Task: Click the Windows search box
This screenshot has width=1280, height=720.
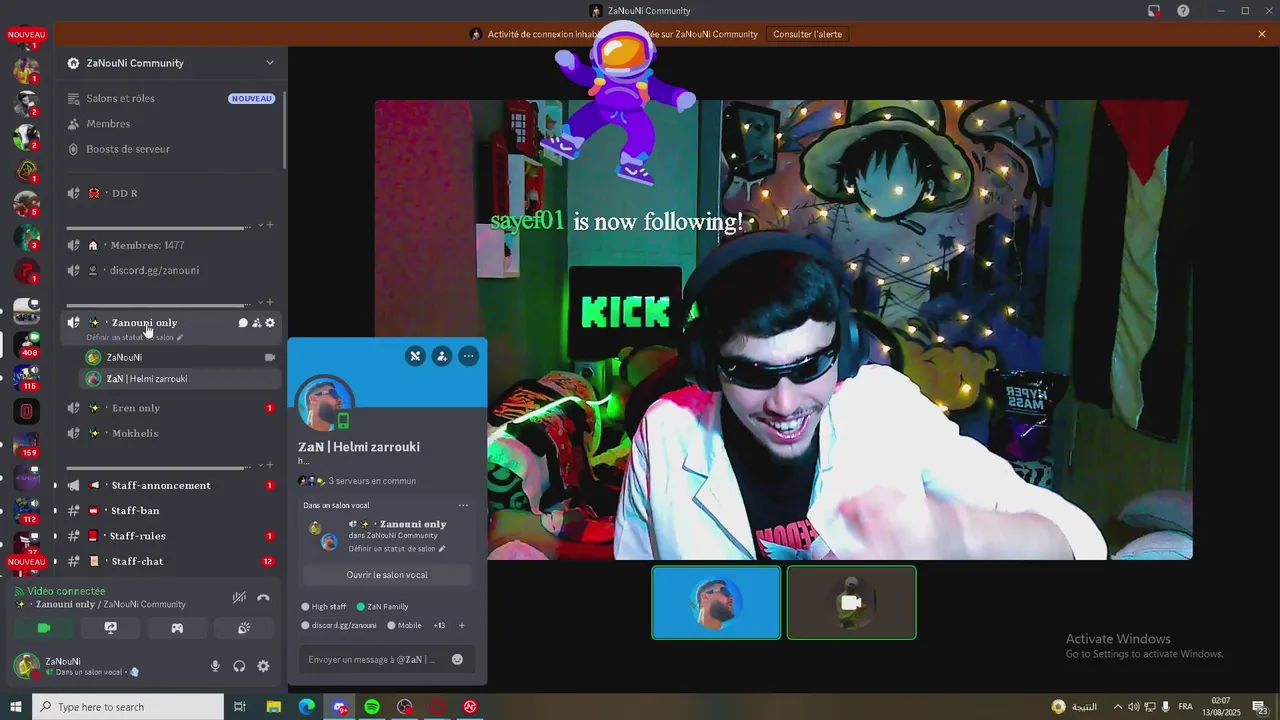Action: [128, 707]
